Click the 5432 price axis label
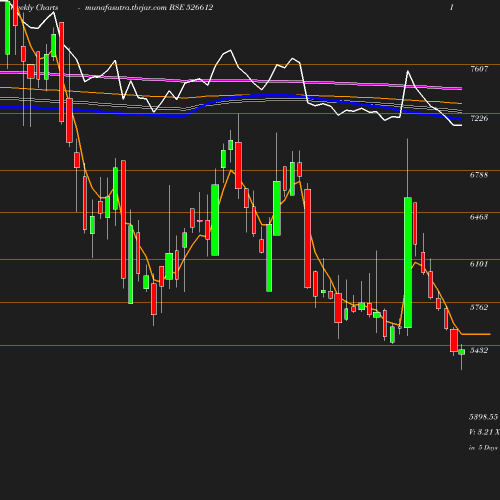500x500 pixels. pyautogui.click(x=479, y=350)
